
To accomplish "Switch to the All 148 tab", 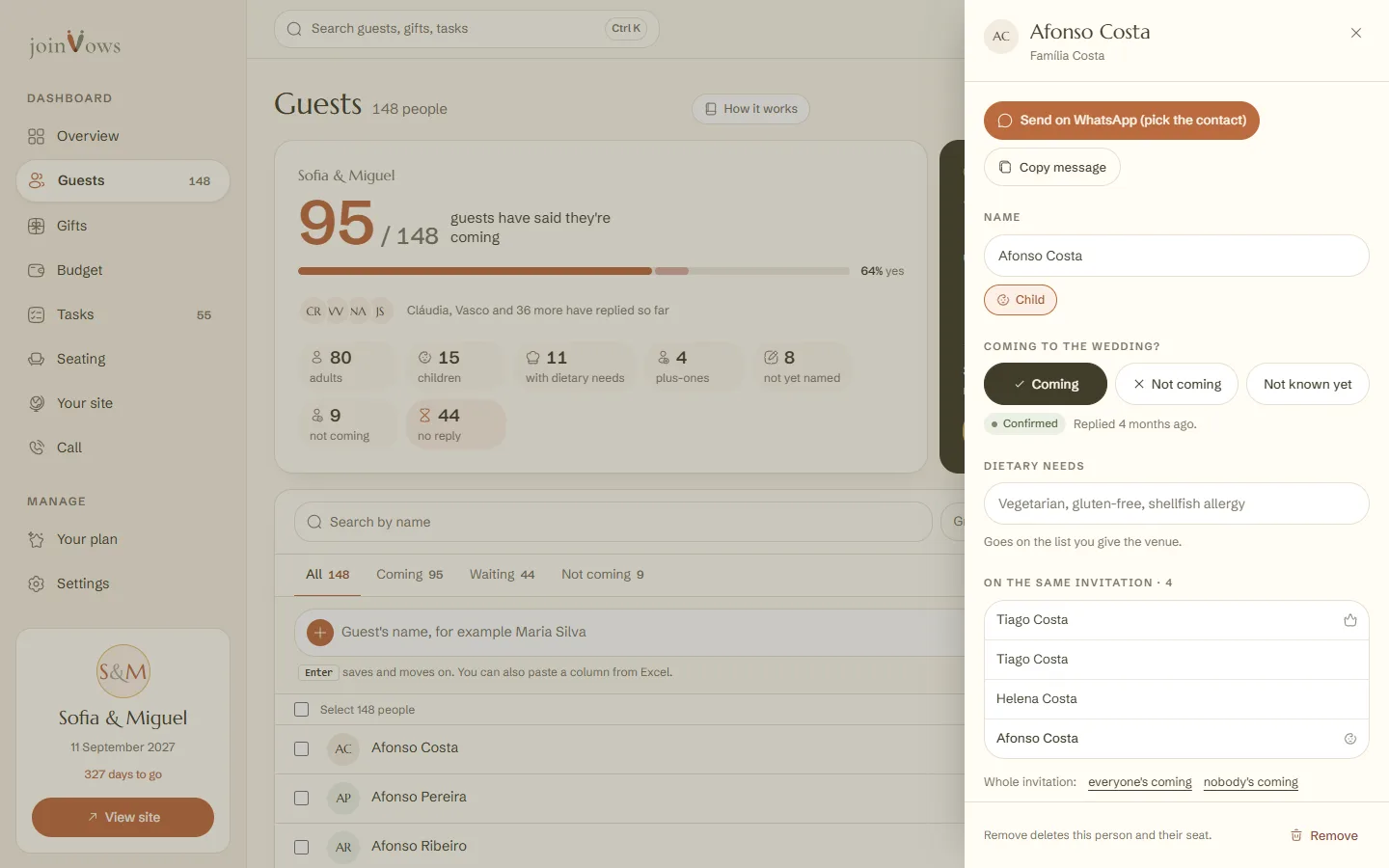I will point(327,575).
